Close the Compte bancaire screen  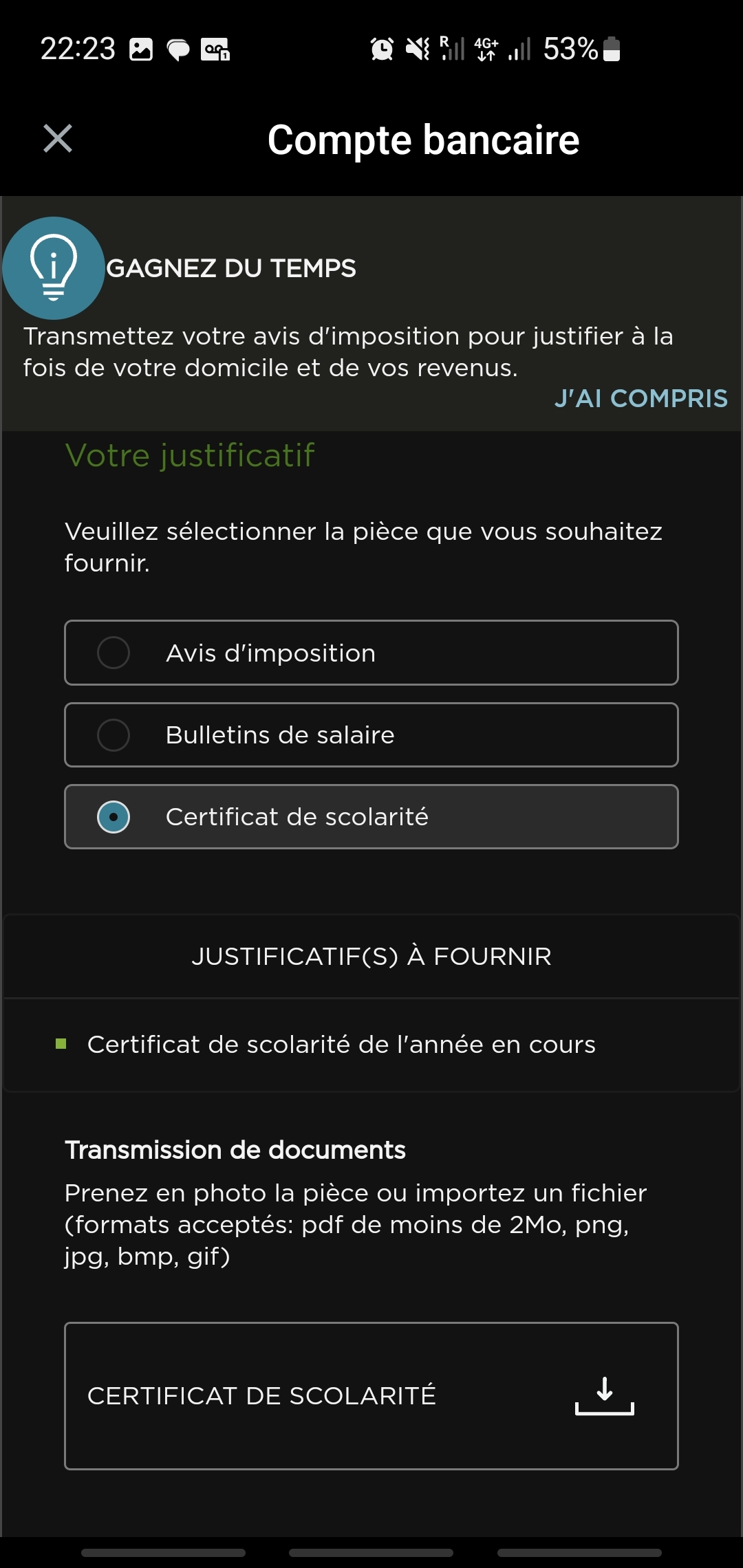point(58,139)
